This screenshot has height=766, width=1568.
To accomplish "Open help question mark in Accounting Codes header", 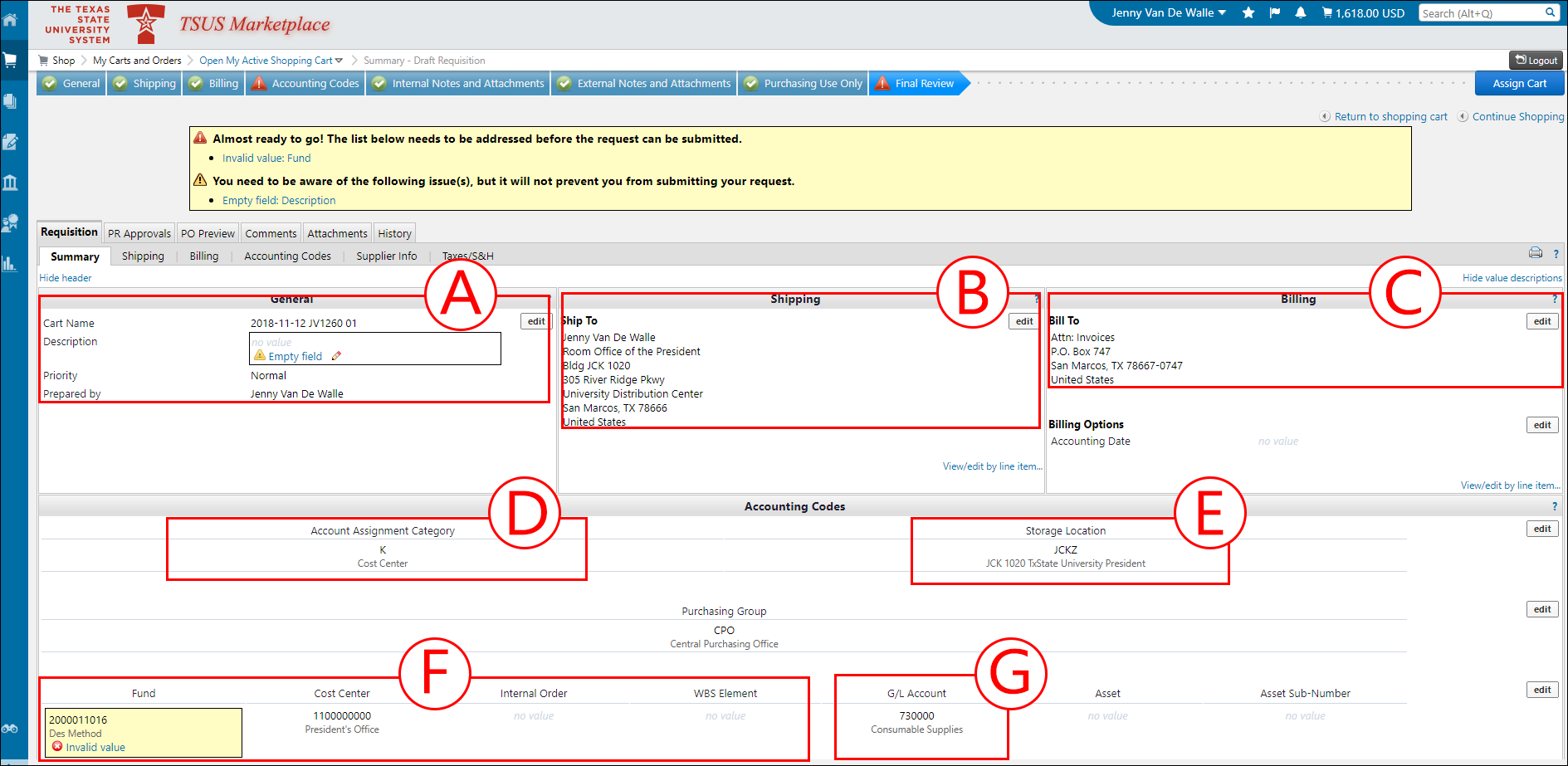I will tap(1555, 506).
